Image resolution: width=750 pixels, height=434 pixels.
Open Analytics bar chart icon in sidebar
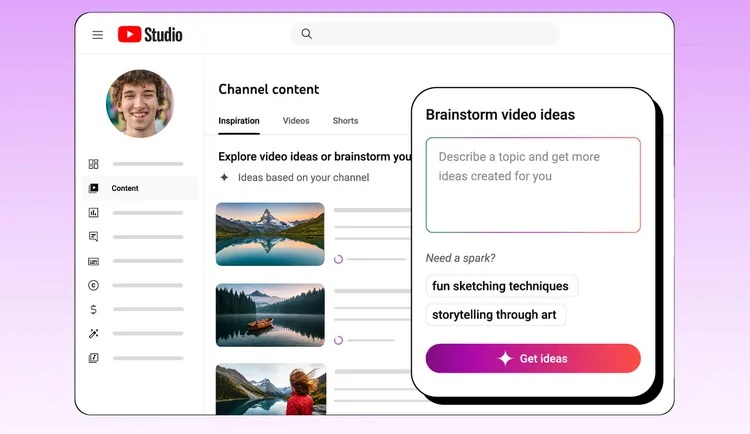(x=93, y=212)
